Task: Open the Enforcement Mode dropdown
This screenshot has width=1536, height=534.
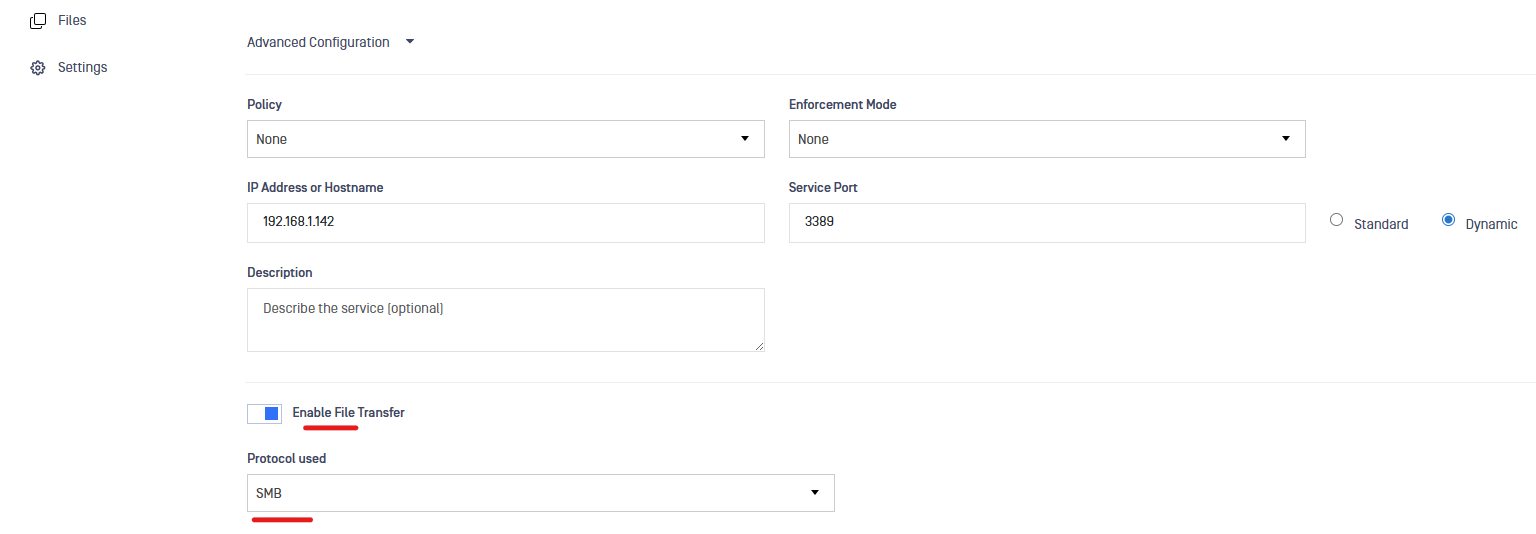Action: pos(1046,139)
